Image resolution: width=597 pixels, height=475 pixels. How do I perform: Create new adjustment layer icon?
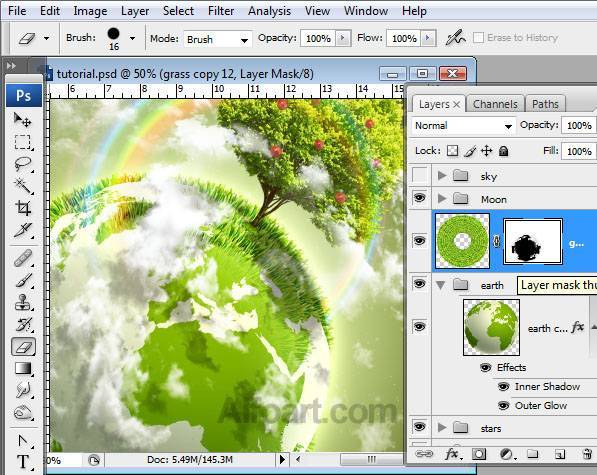point(507,454)
